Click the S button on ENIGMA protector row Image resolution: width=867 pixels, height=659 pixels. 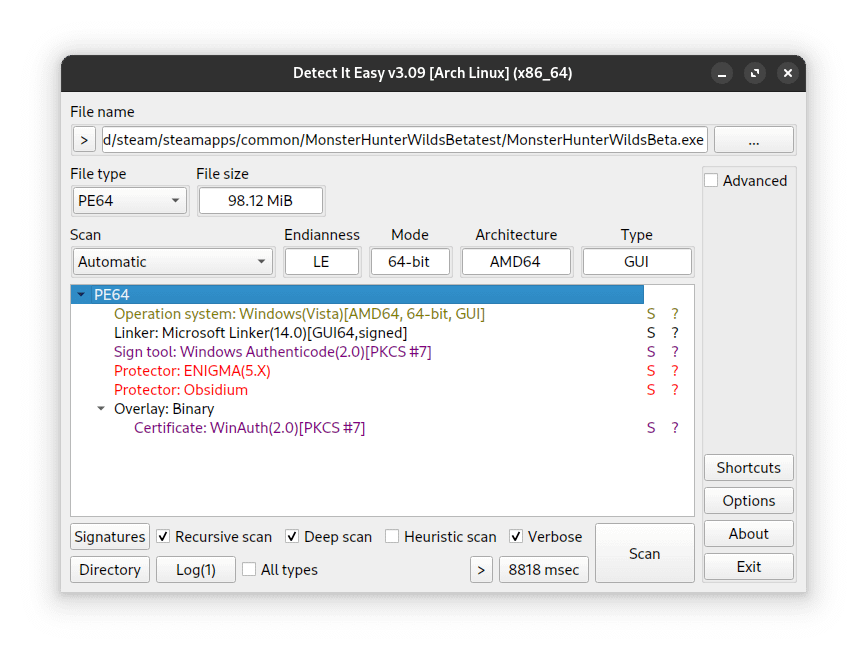coord(651,371)
